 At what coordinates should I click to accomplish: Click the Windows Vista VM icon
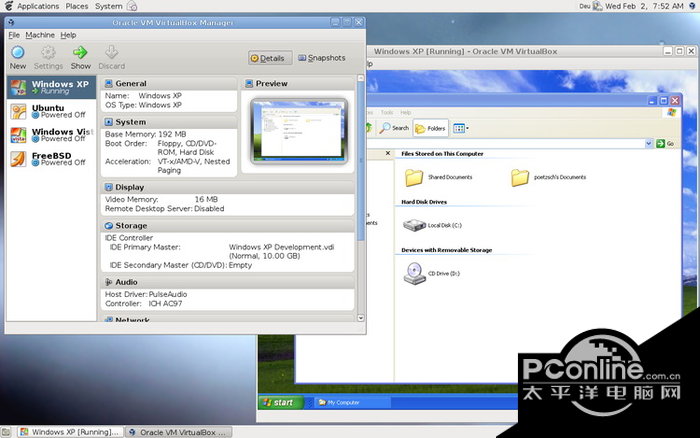pyautogui.click(x=19, y=135)
